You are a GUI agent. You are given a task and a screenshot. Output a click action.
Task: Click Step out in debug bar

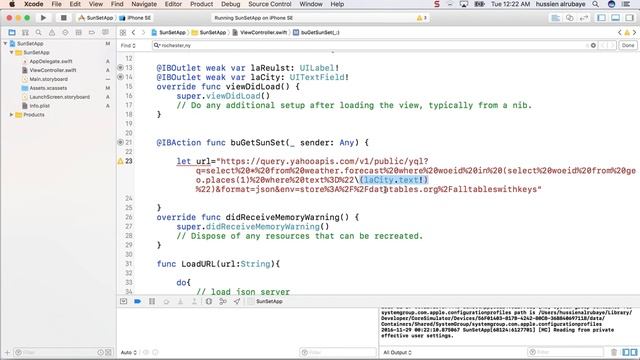pyautogui.click(x=194, y=301)
